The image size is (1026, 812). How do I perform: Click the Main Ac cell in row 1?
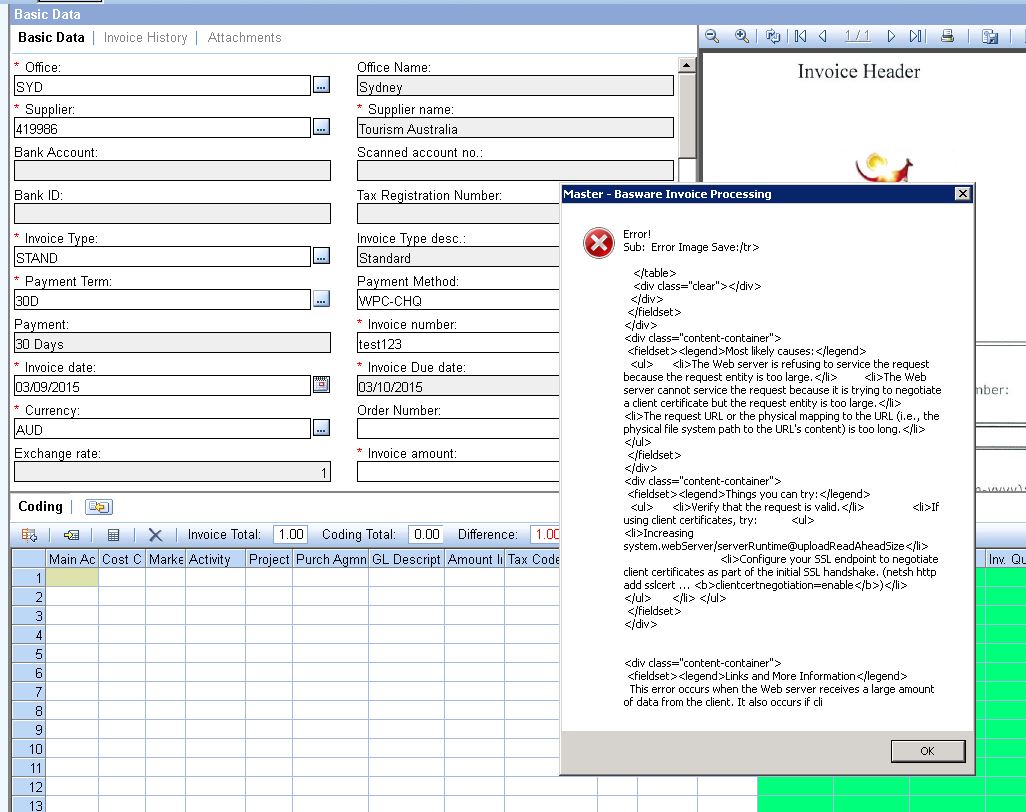[x=72, y=578]
